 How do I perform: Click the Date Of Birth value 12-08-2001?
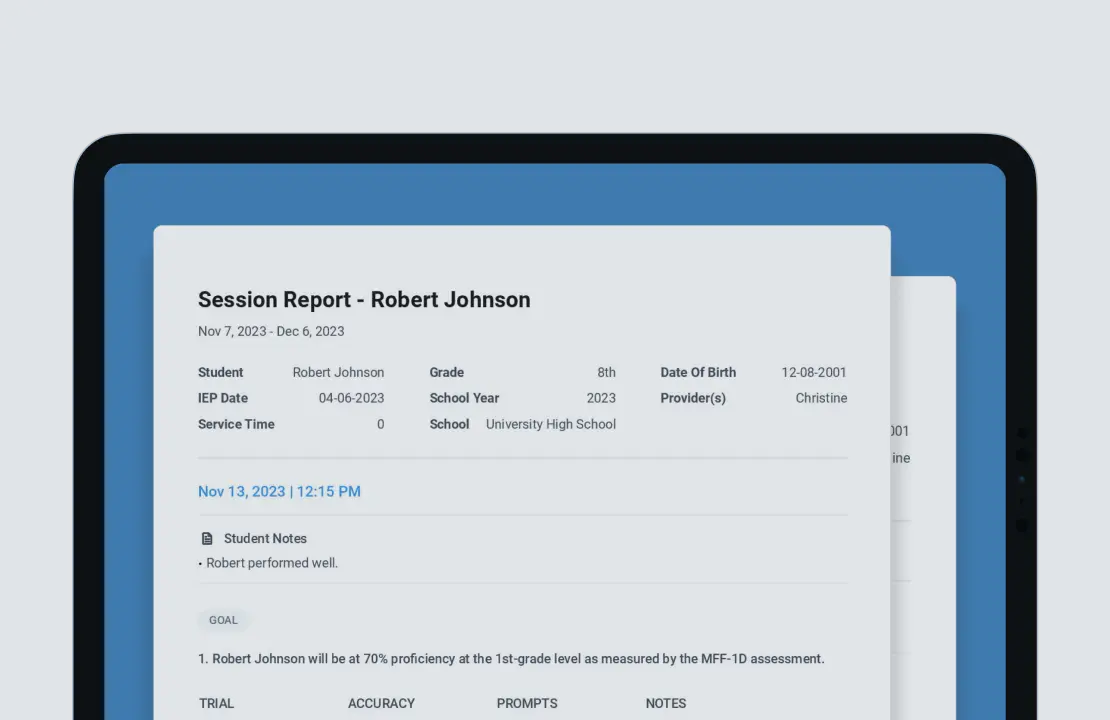click(x=814, y=372)
